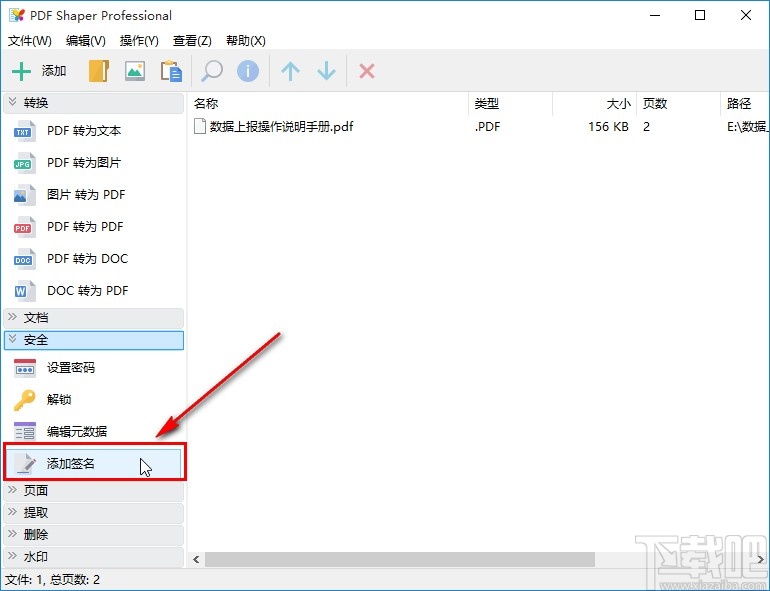Select PDF 转为 PDF tool
Screen dimensions: 770x591
pyautogui.click(x=93, y=226)
